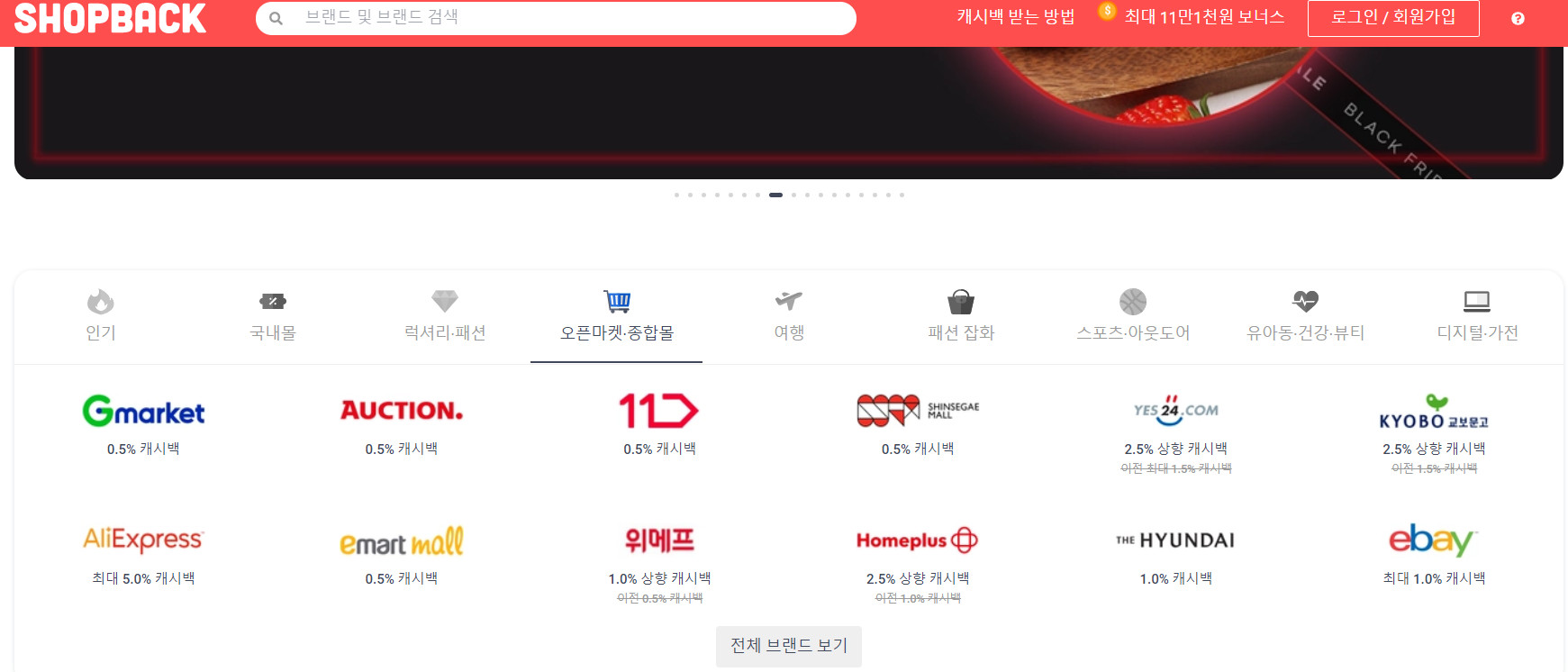Select the active carousel indicator dot

point(775,195)
